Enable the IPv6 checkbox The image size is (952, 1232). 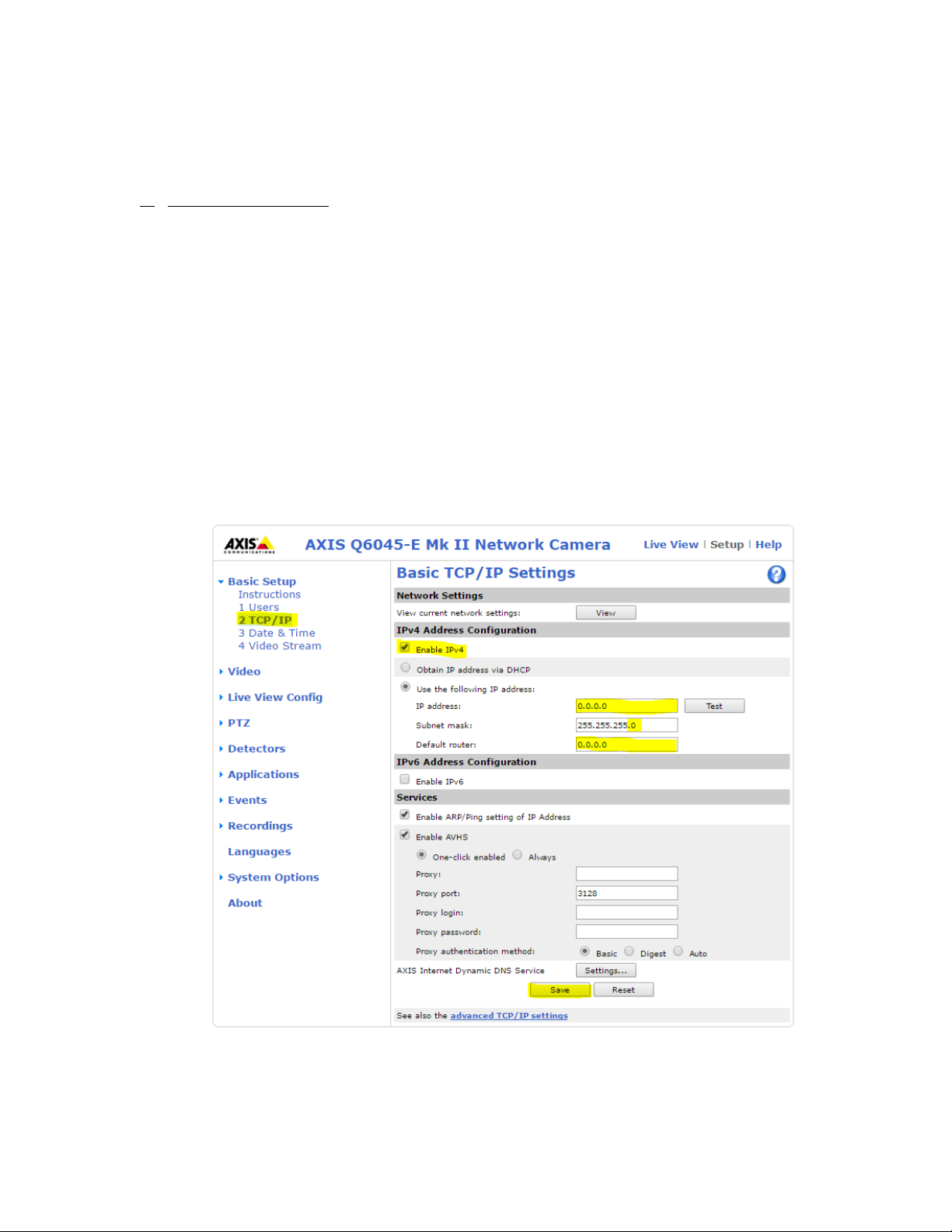405,780
